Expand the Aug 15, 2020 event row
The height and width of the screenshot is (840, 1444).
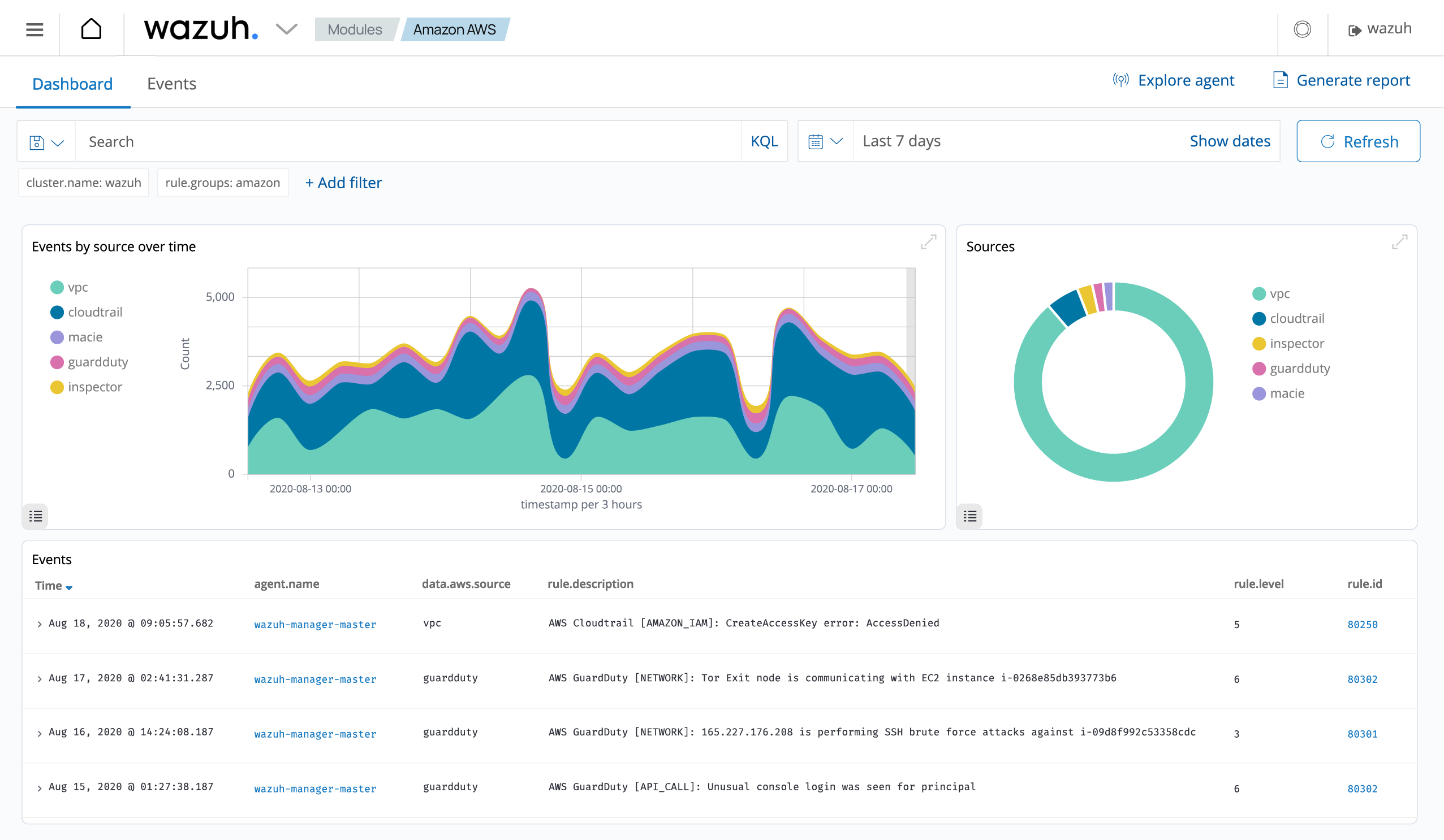click(x=39, y=789)
